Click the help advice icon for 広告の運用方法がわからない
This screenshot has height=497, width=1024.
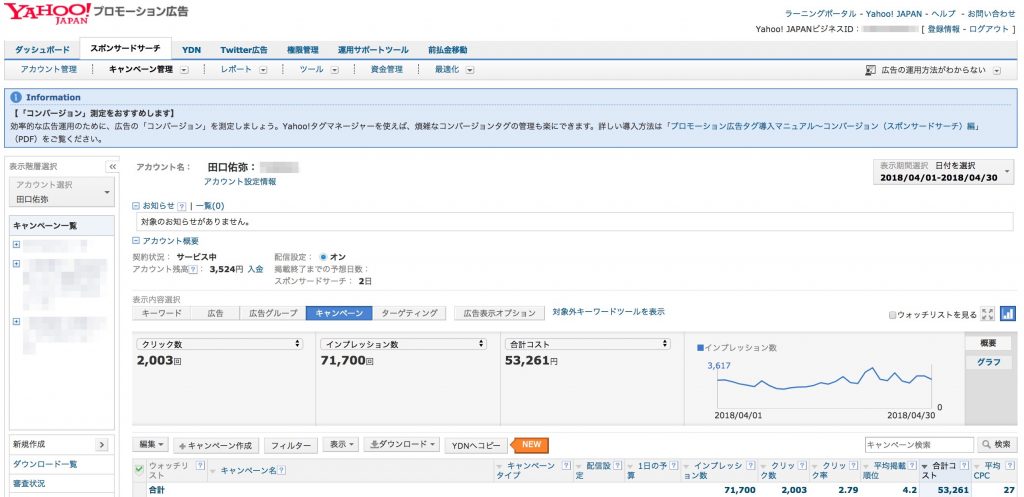(x=870, y=70)
